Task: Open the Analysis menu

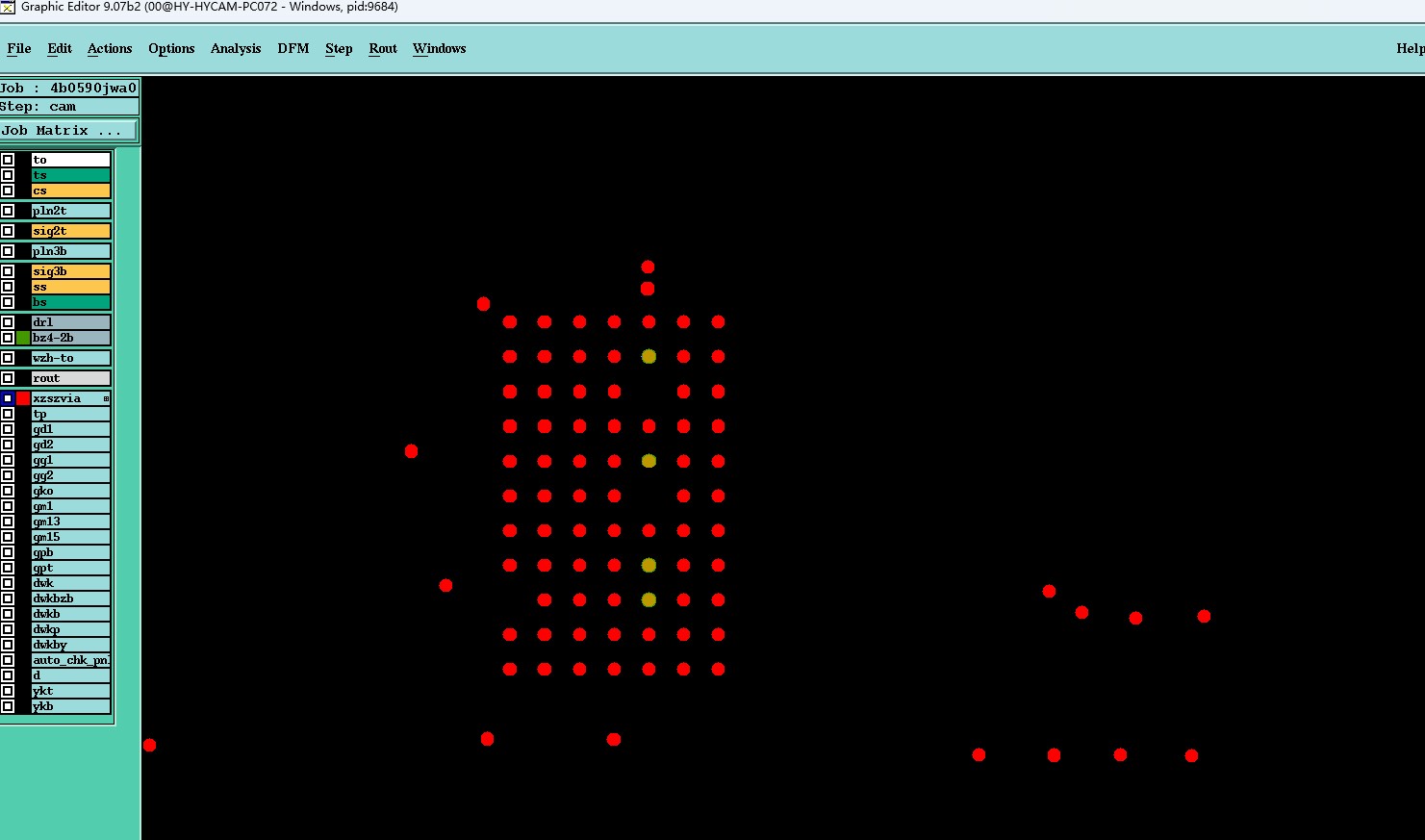Action: tap(236, 48)
